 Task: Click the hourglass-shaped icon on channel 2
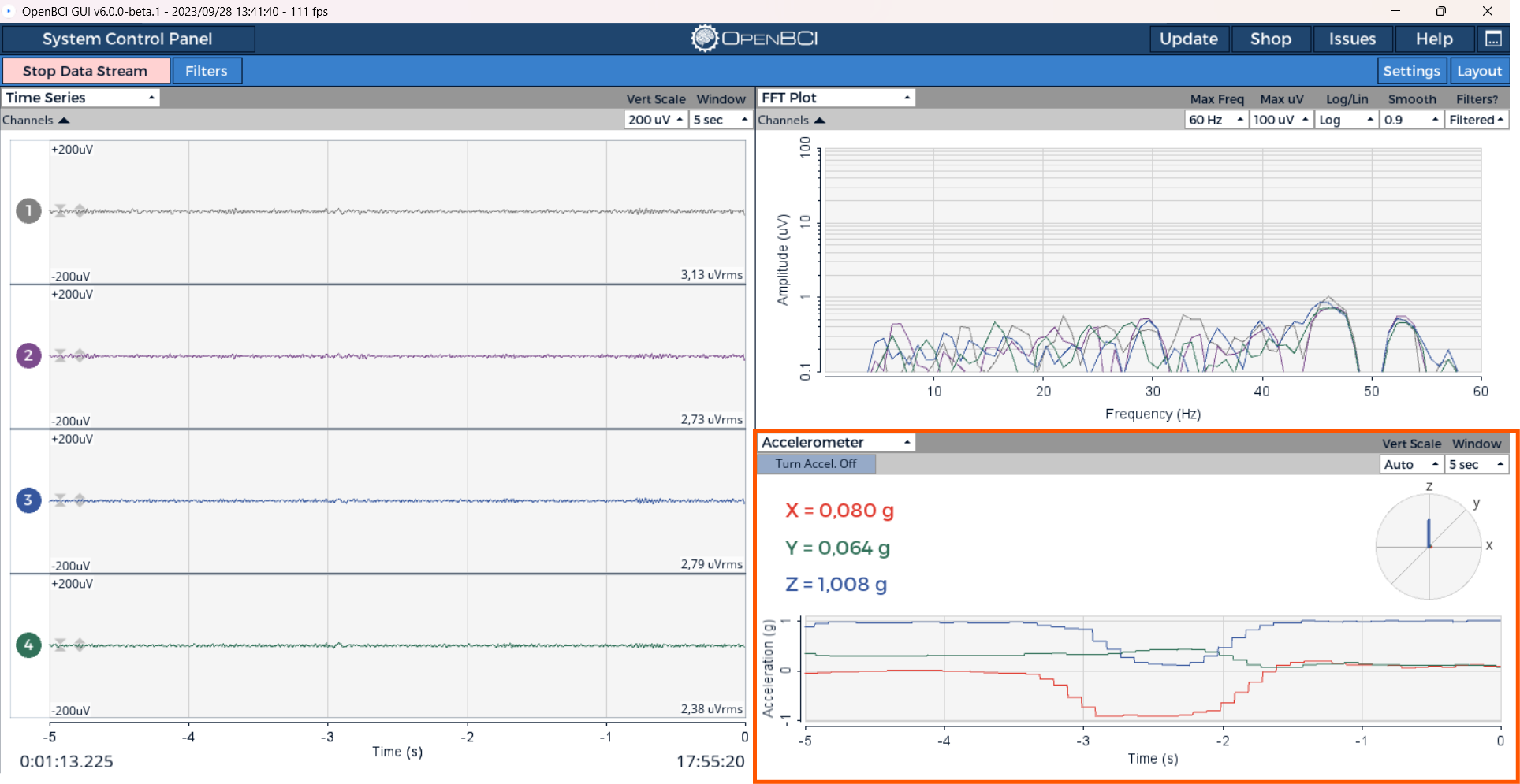[x=60, y=355]
